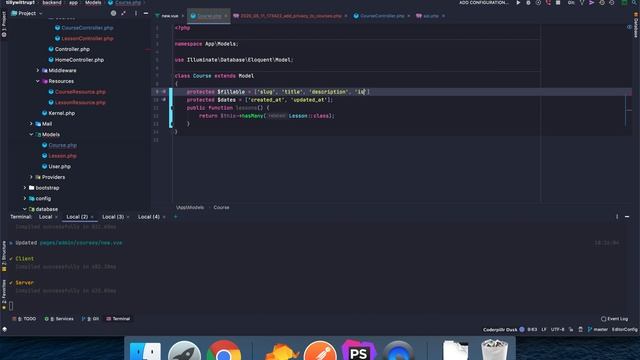Viewport: 640px width, 360px height.
Task: Expand the bootstrap folder
Action: coord(25,188)
